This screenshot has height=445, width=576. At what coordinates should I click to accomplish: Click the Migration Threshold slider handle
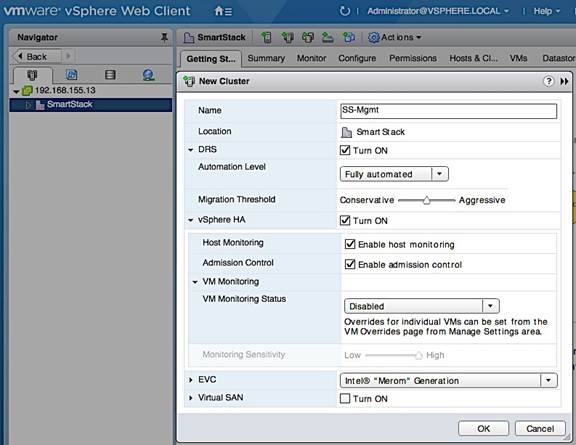pos(426,200)
